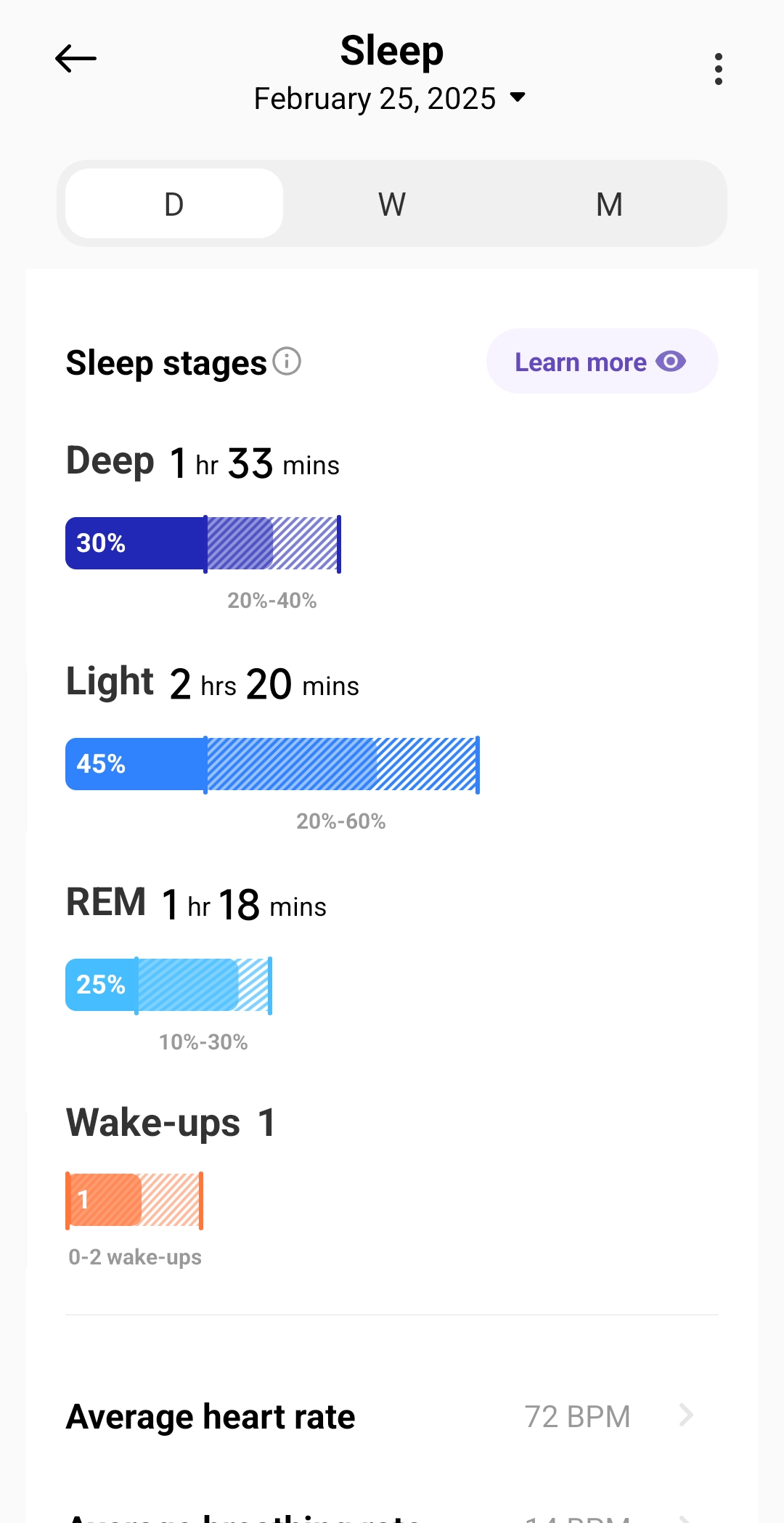
Task: Tap the Sleep stages info icon
Action: [287, 361]
